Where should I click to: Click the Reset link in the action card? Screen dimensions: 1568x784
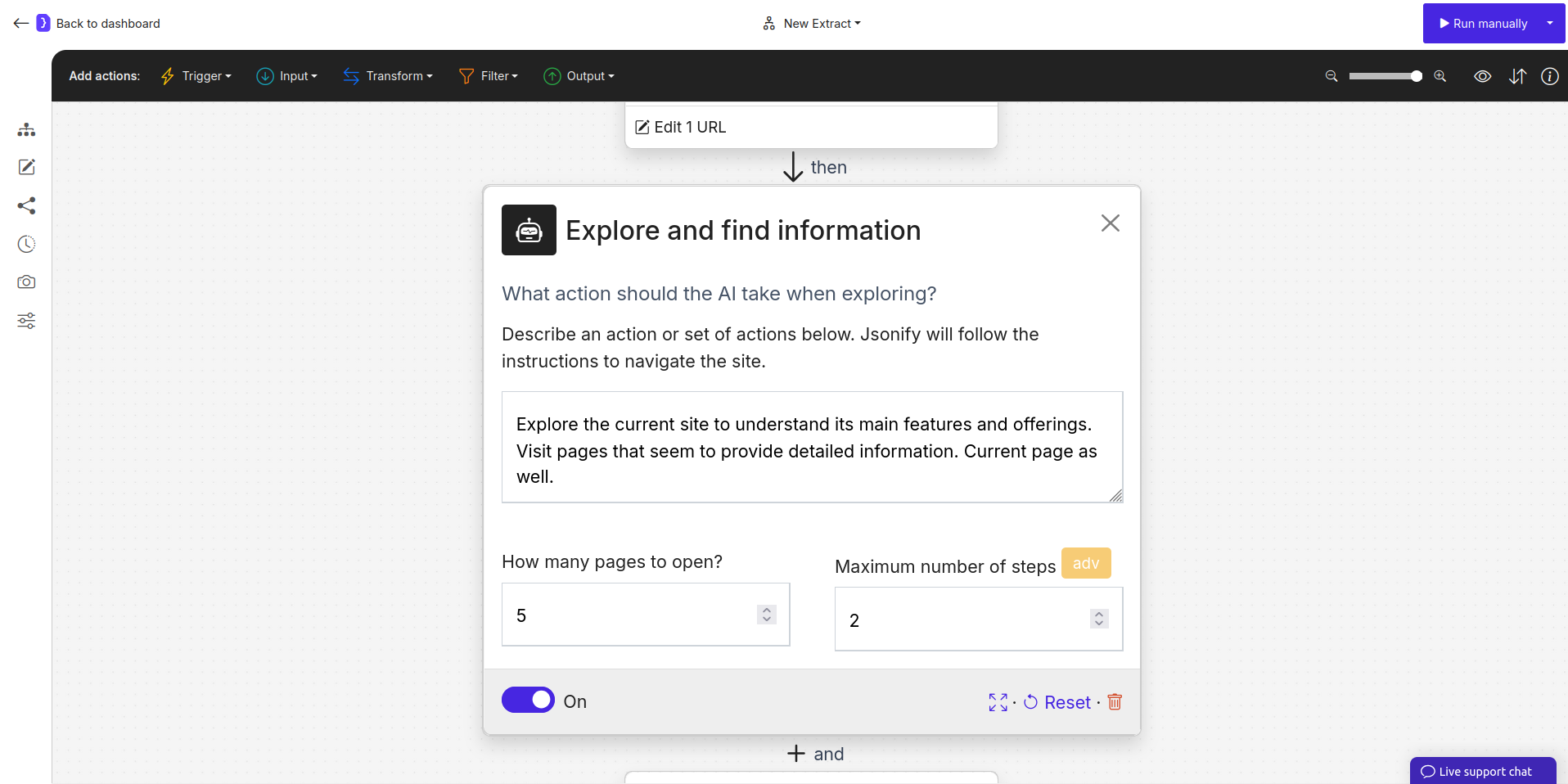tap(1066, 702)
